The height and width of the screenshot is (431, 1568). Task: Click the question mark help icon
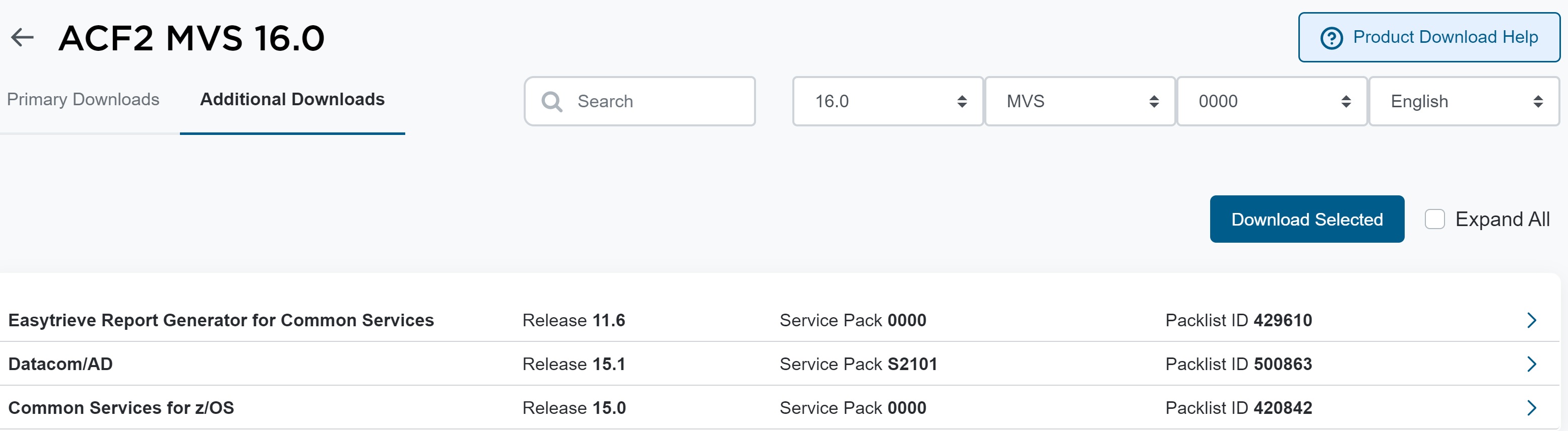click(1331, 38)
